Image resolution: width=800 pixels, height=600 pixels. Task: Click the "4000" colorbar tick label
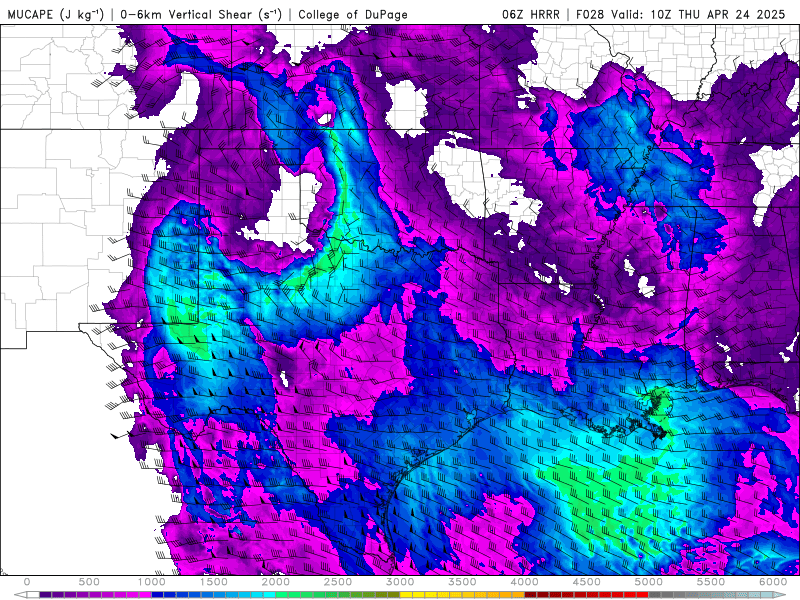524,582
